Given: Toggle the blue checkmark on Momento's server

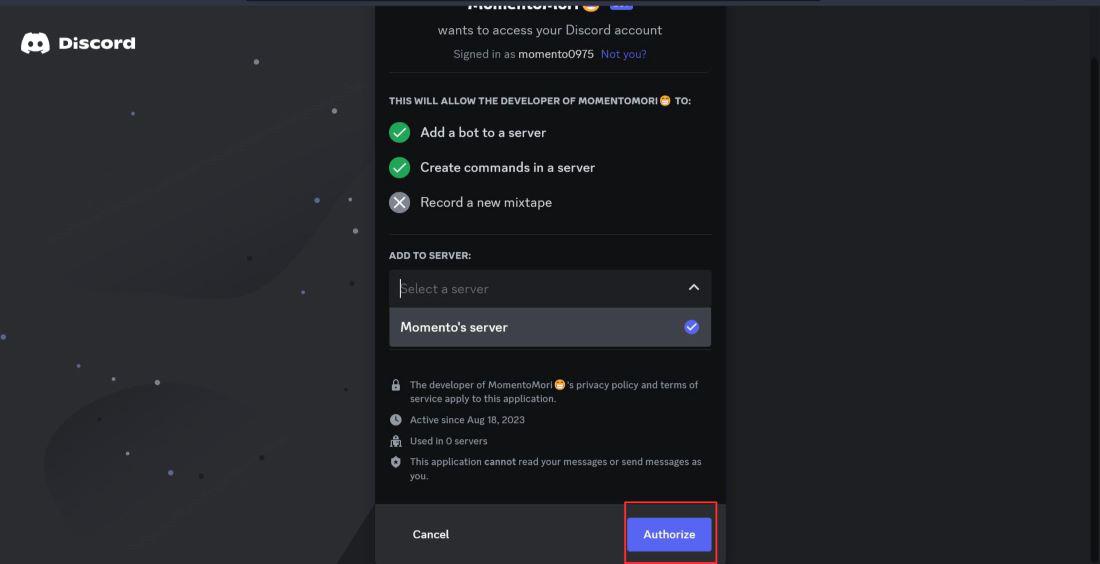Looking at the screenshot, I should click(x=691, y=327).
